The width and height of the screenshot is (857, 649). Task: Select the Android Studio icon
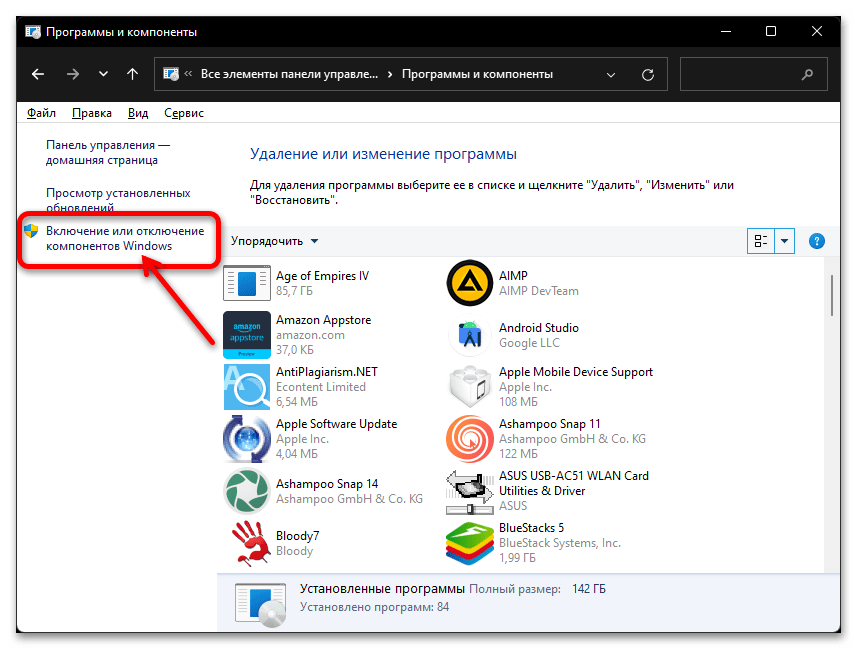(x=469, y=336)
